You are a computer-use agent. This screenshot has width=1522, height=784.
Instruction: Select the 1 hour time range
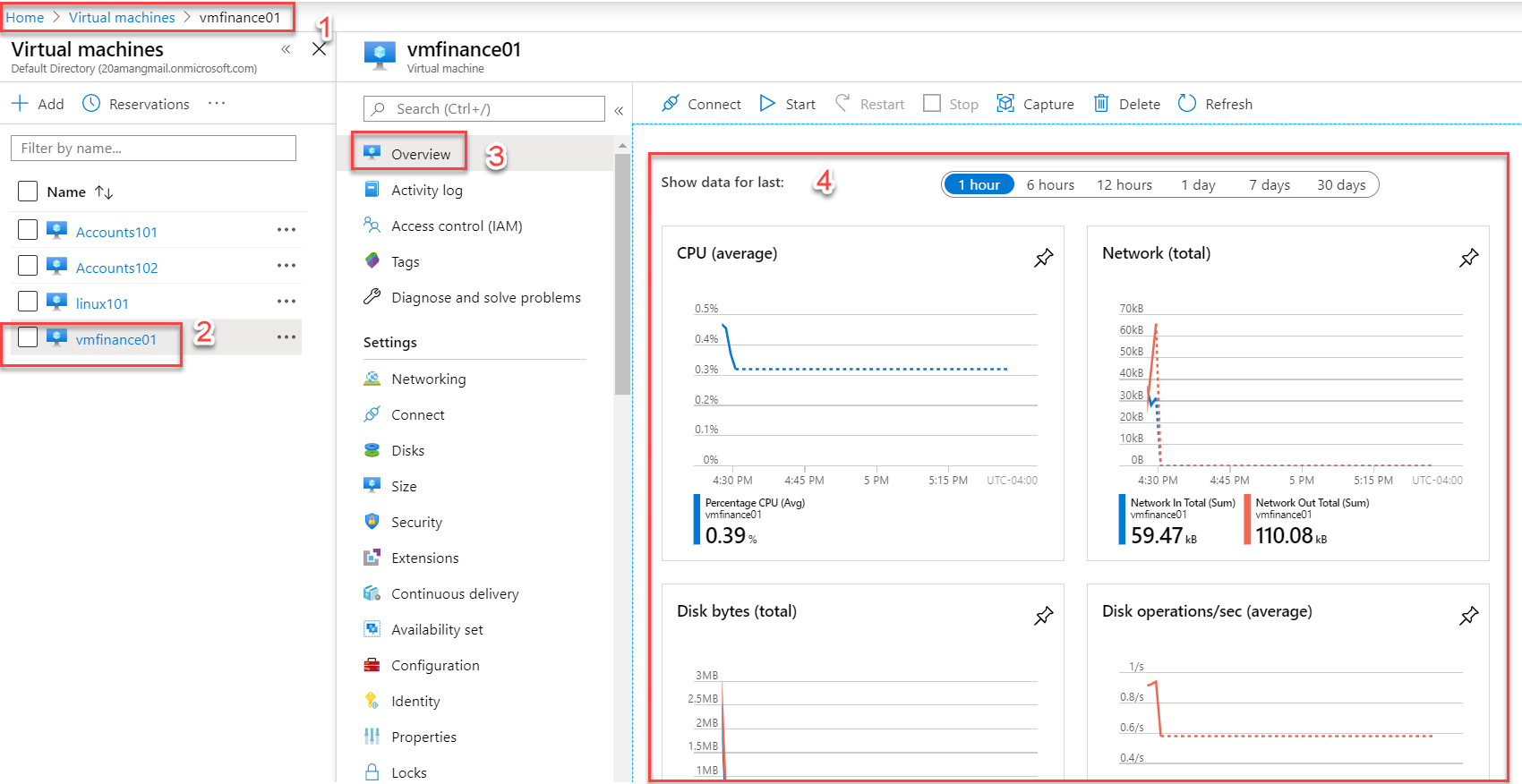[979, 184]
